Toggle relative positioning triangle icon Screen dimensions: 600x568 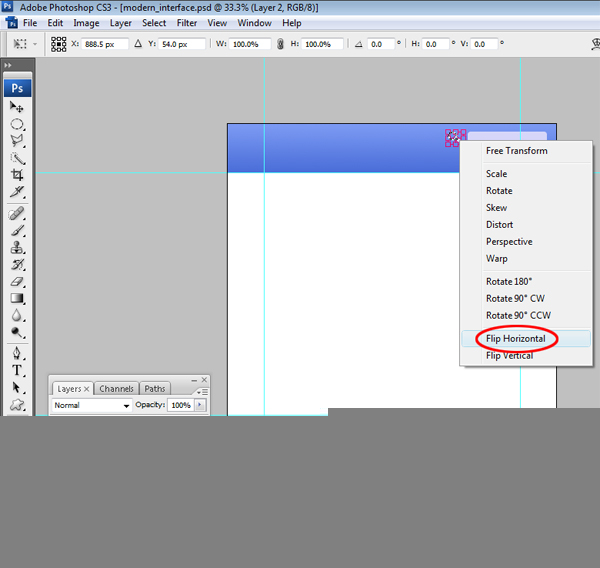point(138,44)
